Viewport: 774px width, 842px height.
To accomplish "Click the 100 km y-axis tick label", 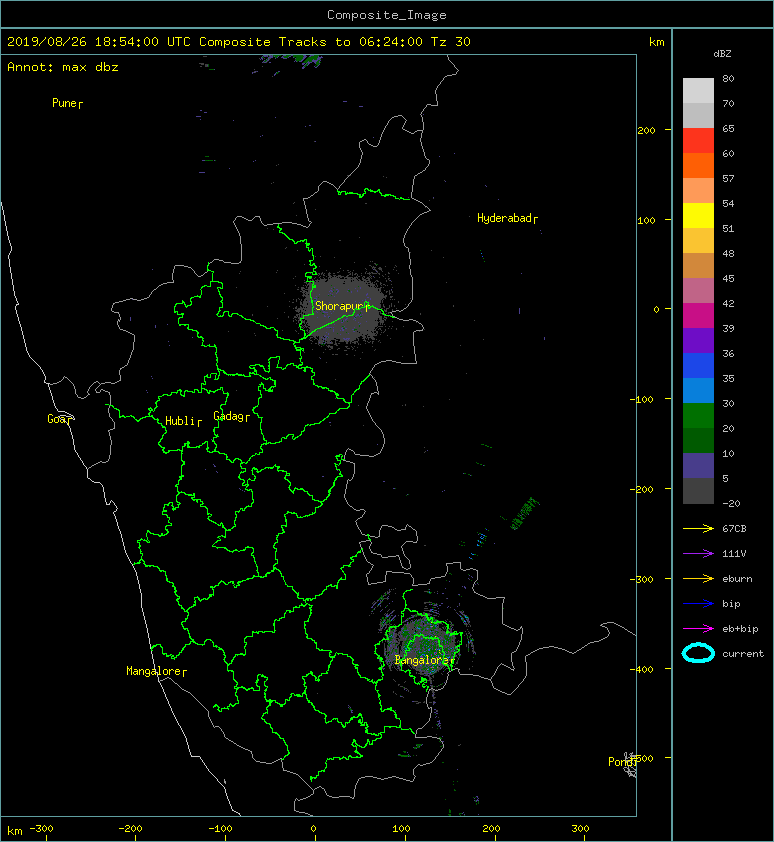I will click(x=646, y=220).
